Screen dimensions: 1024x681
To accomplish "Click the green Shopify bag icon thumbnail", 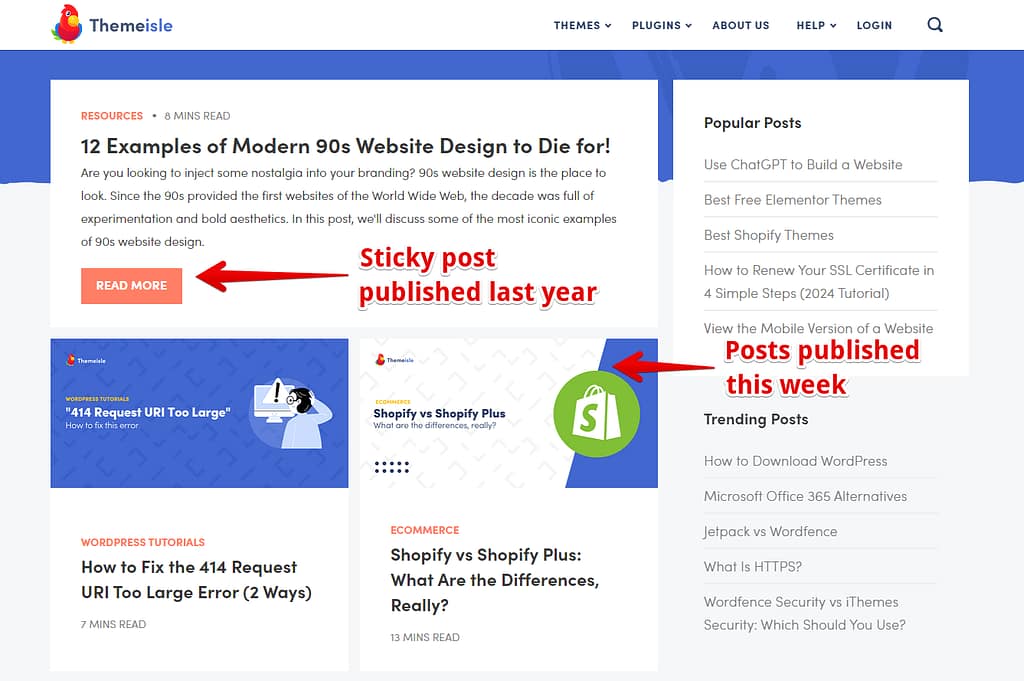I will (x=596, y=414).
